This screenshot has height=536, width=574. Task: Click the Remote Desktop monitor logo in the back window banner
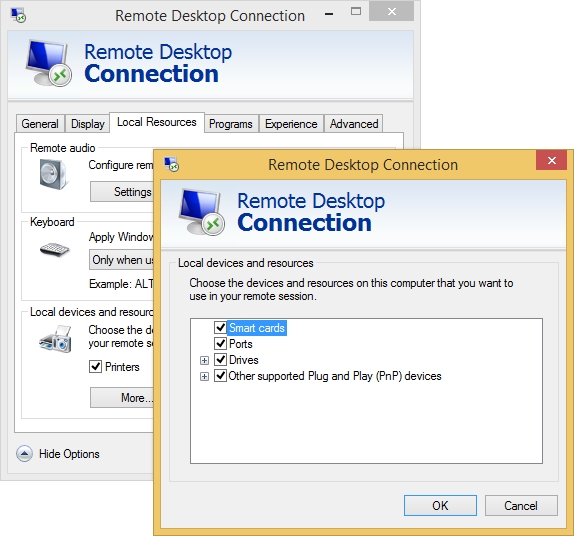pos(48,63)
